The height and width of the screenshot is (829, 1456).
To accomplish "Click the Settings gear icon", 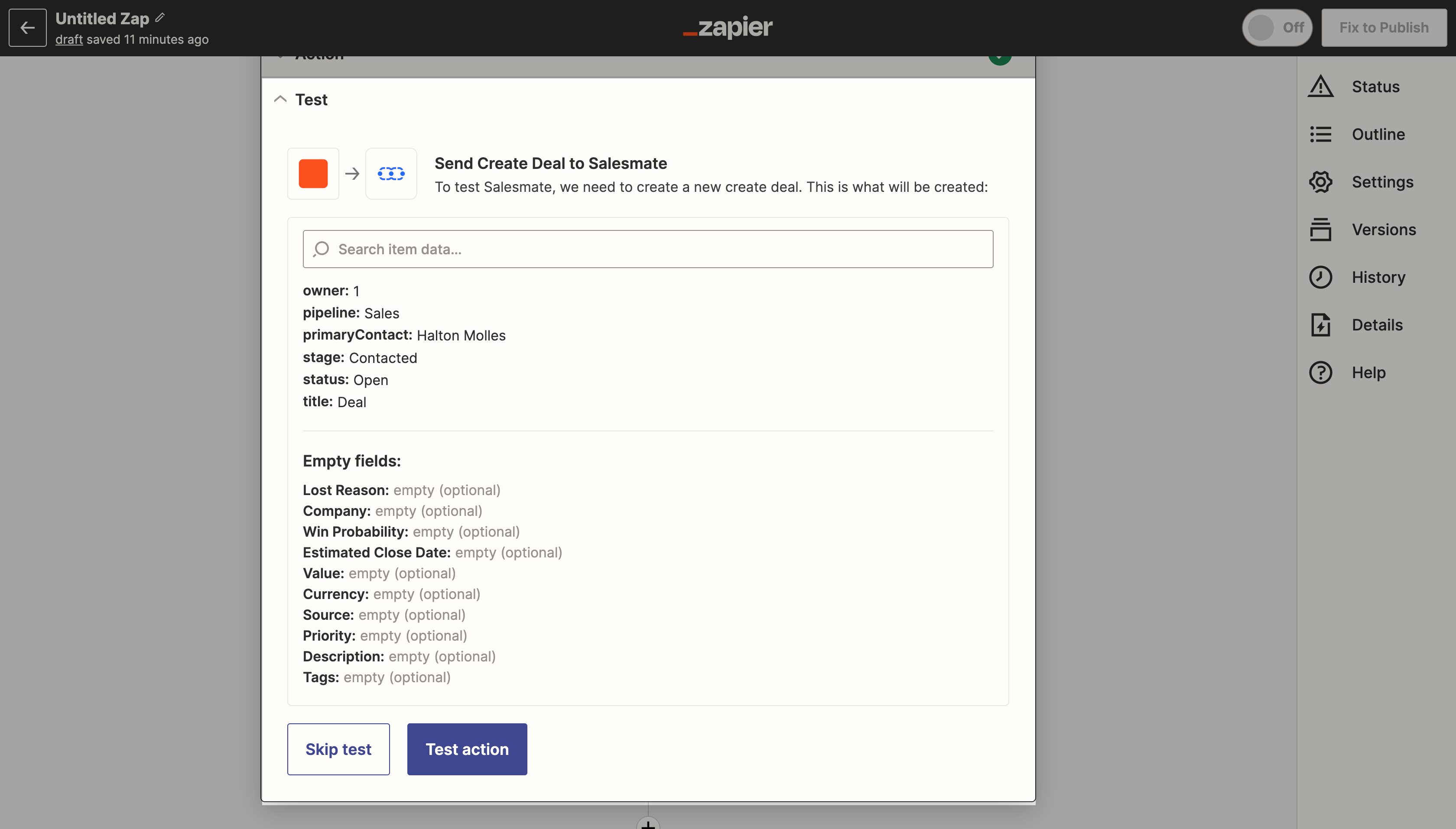I will pyautogui.click(x=1320, y=181).
